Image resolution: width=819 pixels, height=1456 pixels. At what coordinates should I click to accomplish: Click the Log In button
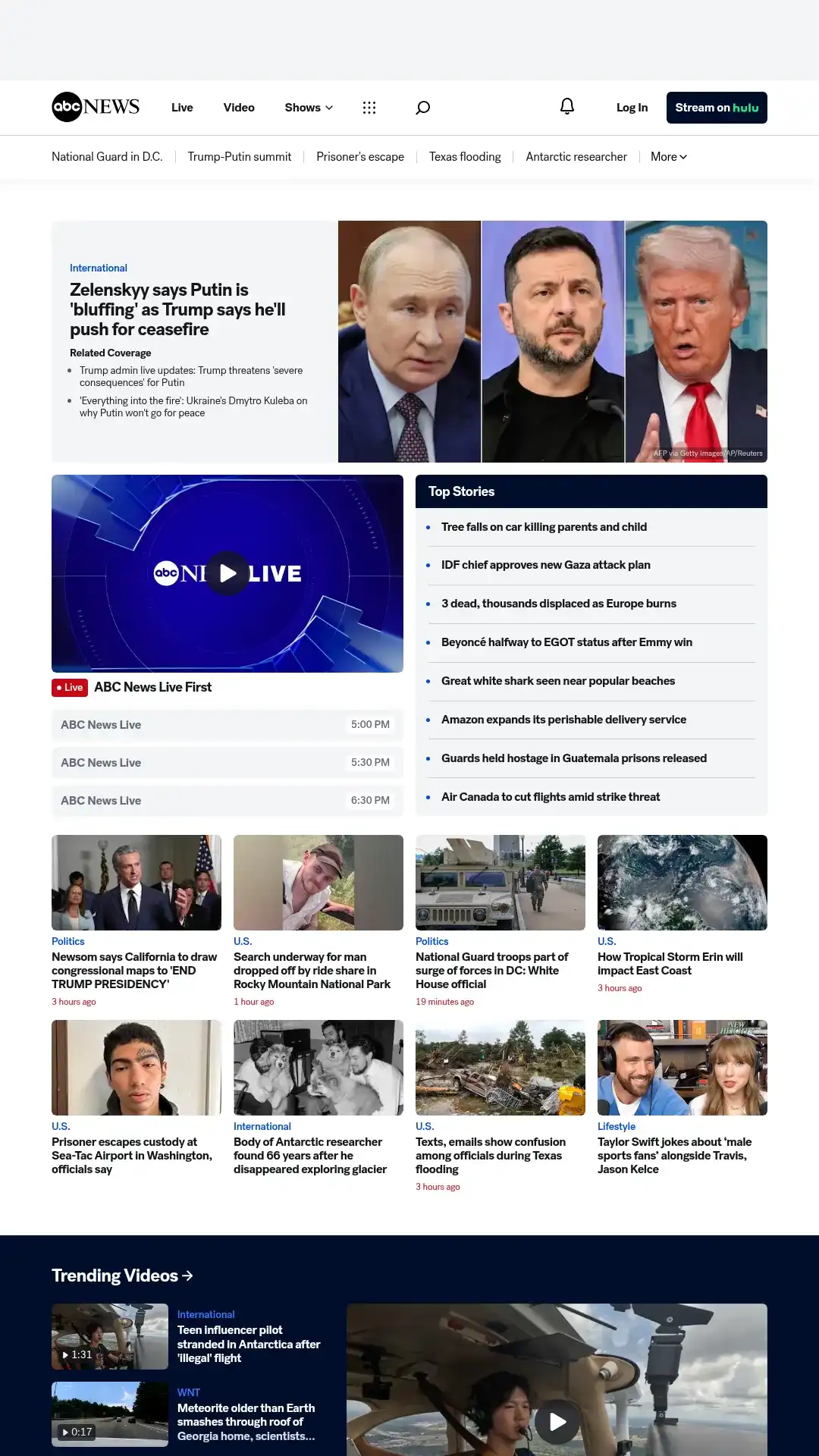click(x=632, y=108)
